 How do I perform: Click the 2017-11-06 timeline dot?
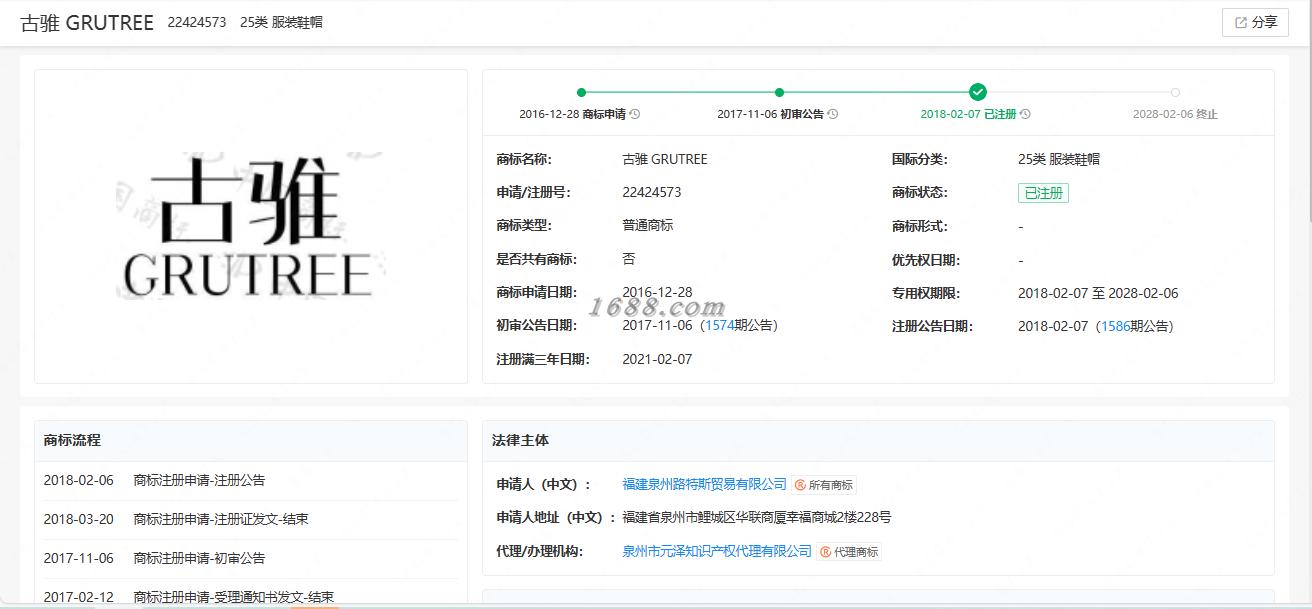779,92
